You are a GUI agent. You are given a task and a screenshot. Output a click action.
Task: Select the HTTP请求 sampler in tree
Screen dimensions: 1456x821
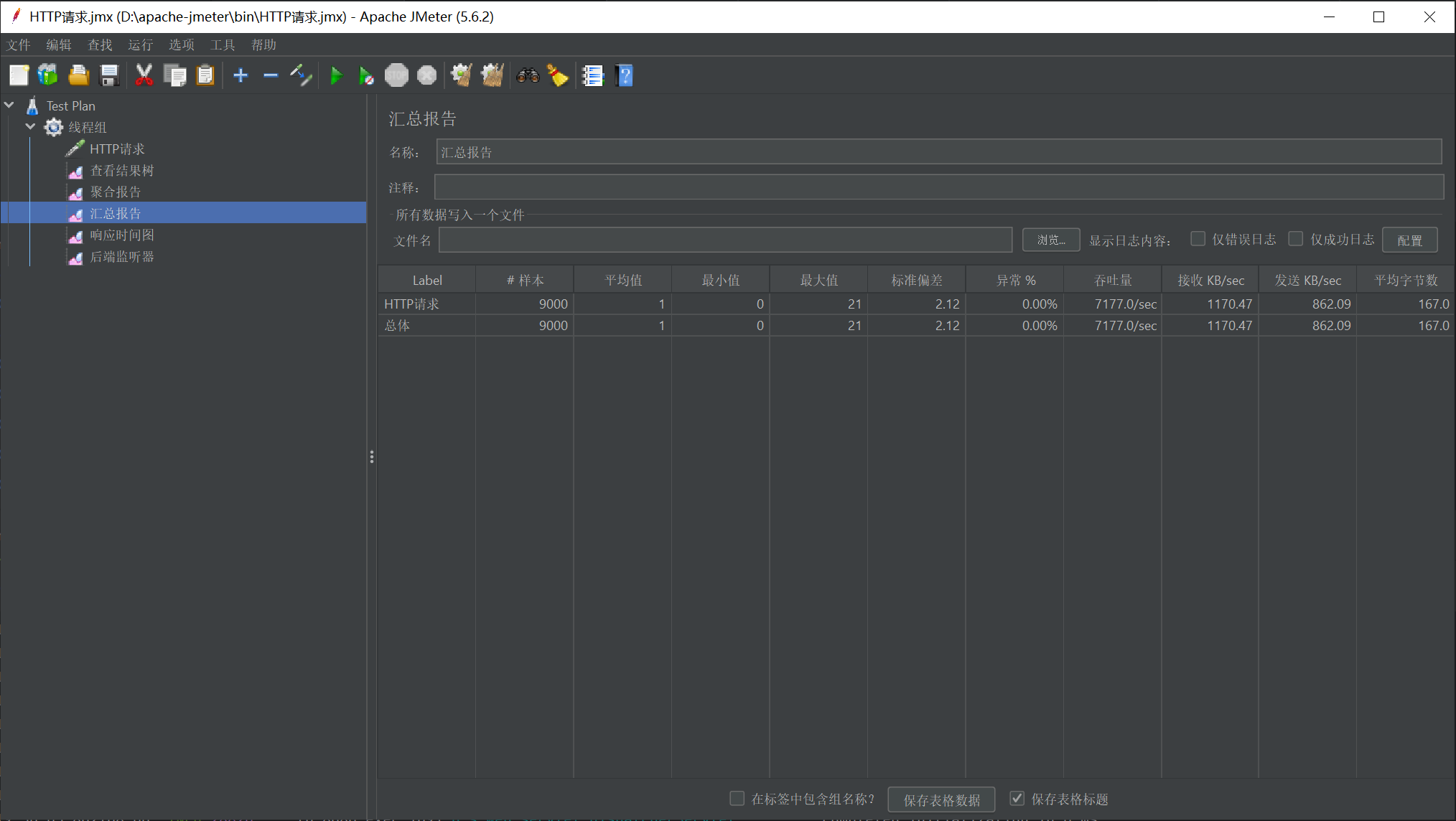coord(117,149)
